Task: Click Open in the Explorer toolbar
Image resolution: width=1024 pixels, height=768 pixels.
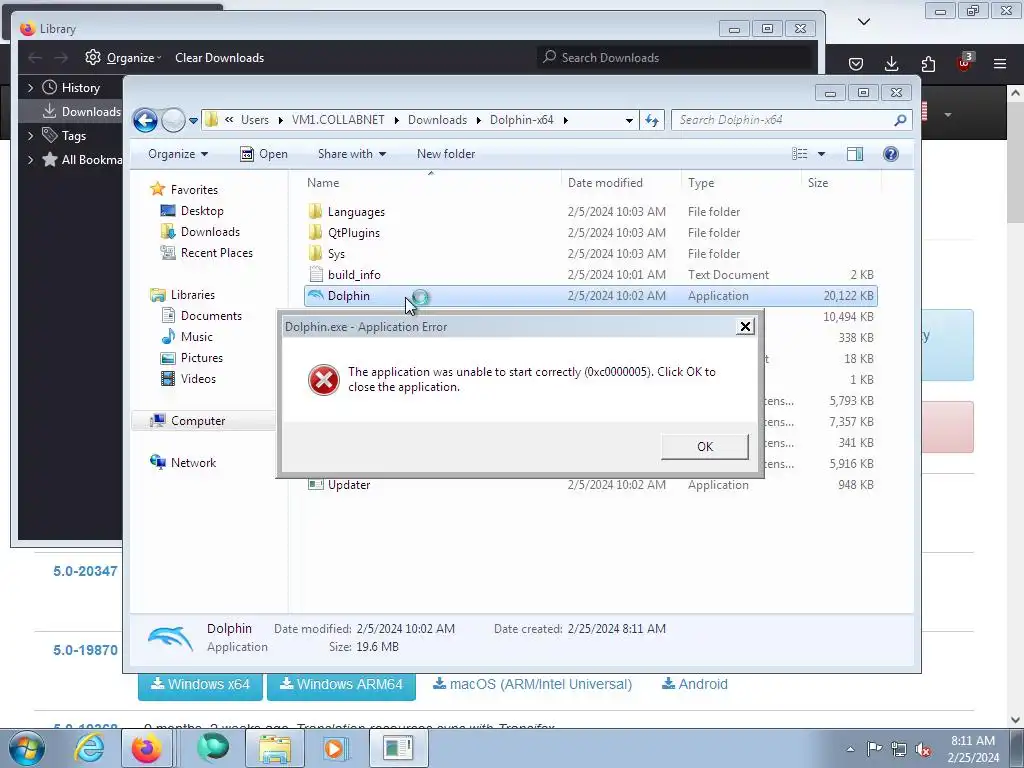Action: (x=264, y=154)
